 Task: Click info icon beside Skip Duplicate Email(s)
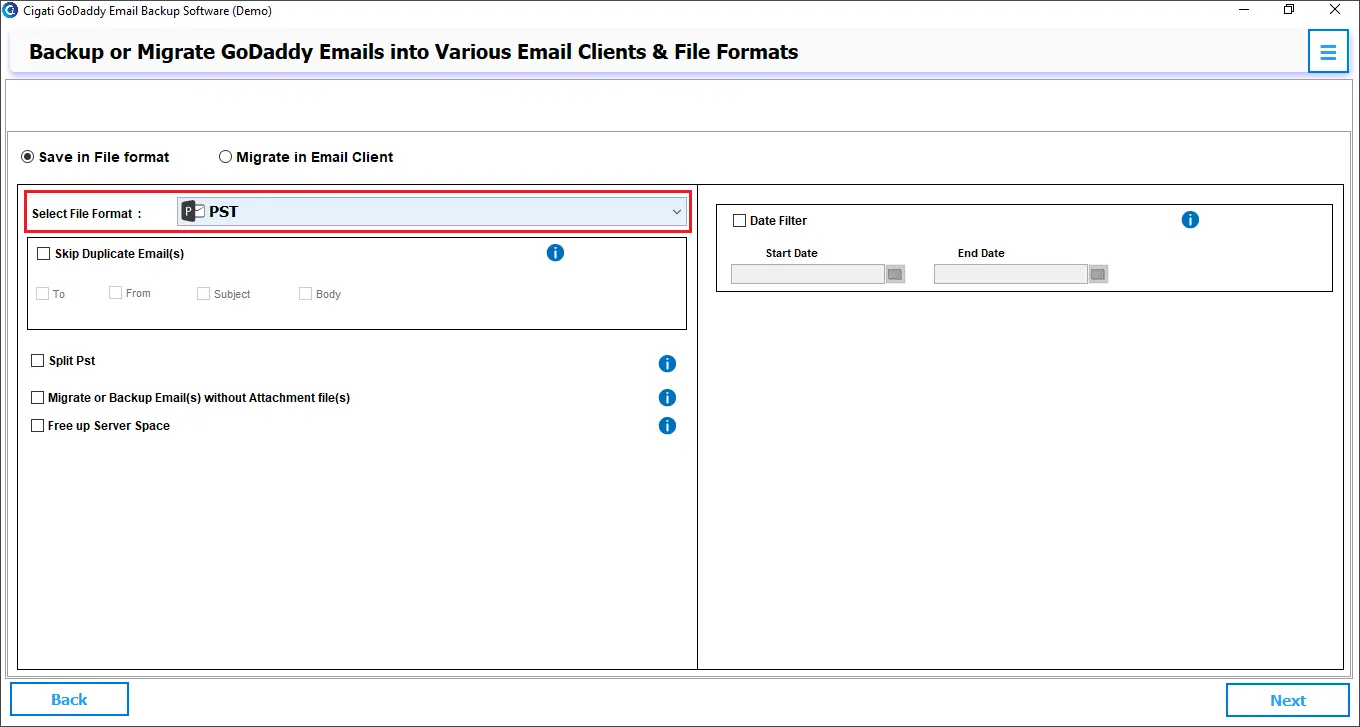(x=556, y=253)
